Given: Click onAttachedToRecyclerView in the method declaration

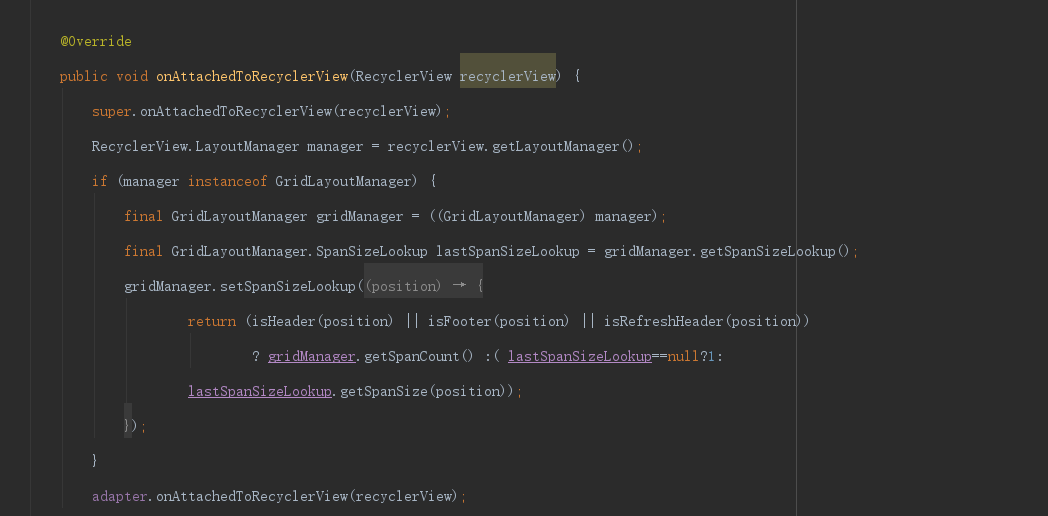Looking at the screenshot, I should (x=252, y=76).
